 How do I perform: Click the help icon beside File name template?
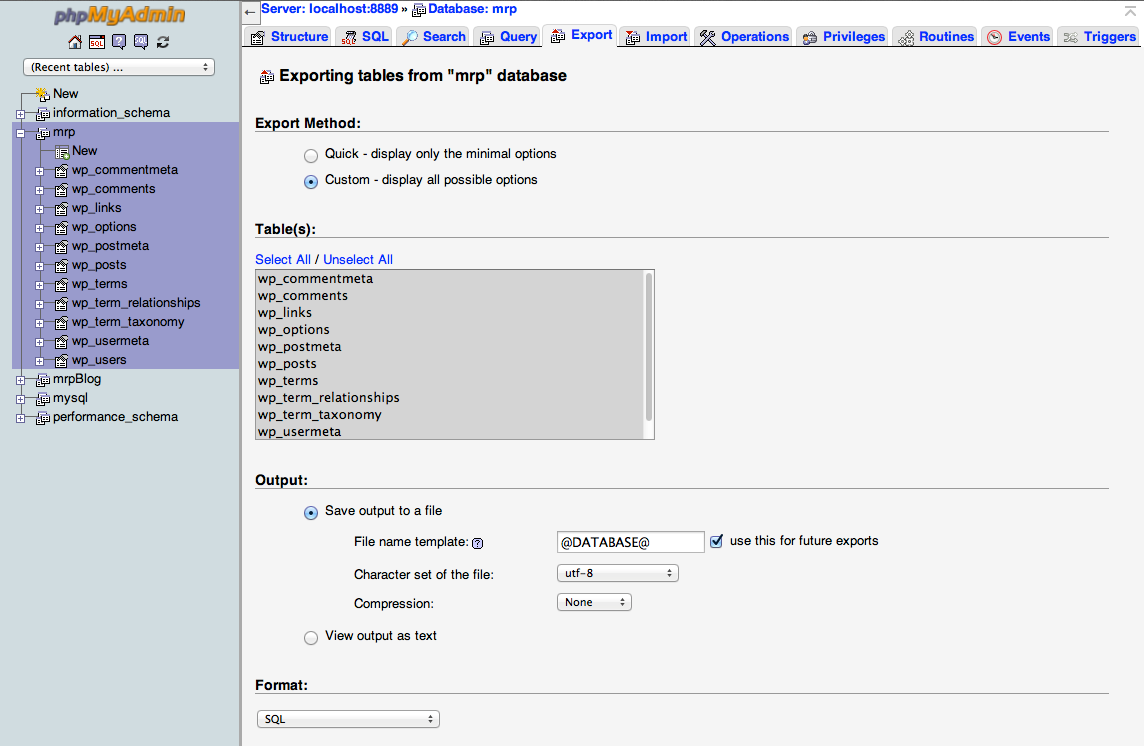coord(477,543)
